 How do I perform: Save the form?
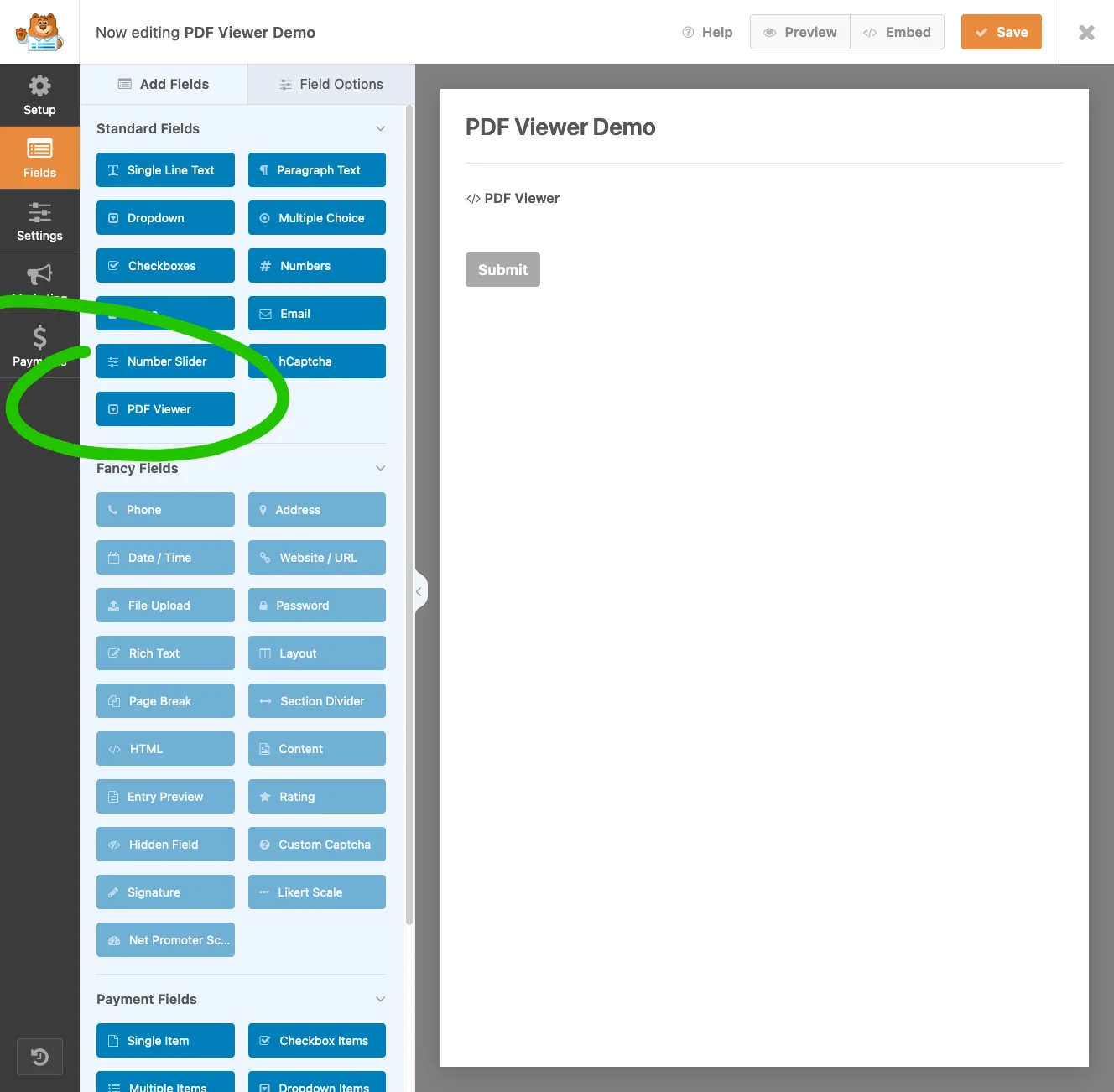pyautogui.click(x=1002, y=32)
